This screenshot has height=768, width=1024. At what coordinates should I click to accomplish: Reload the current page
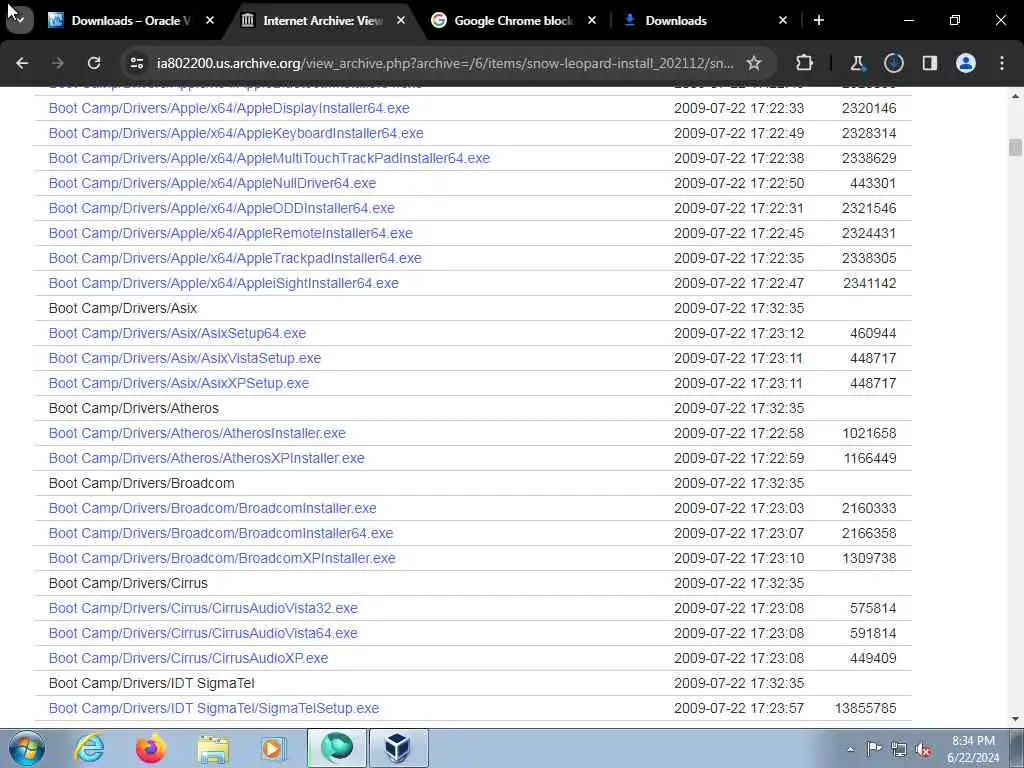coord(94,63)
